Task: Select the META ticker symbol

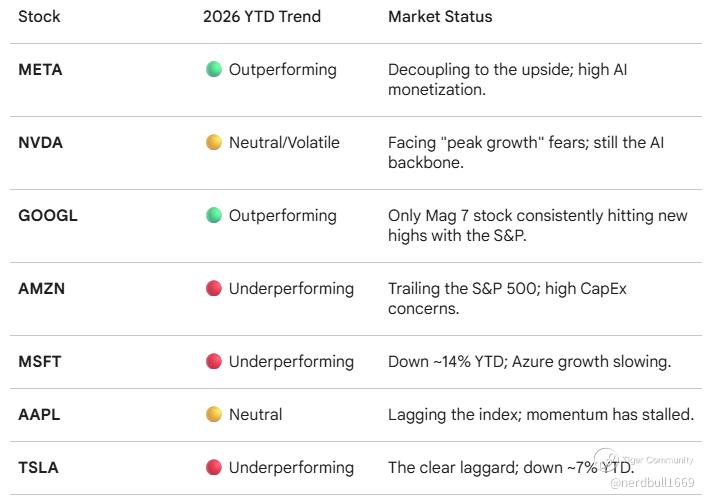Action: 39,70
